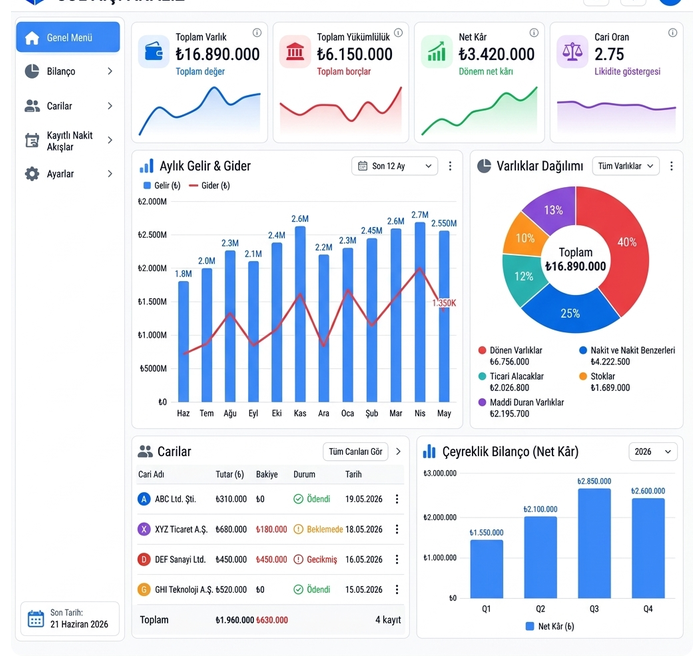Viewport: 694px width, 658px height.
Task: Click the calendar icon in Son Tarih box
Action: [x=36, y=619]
